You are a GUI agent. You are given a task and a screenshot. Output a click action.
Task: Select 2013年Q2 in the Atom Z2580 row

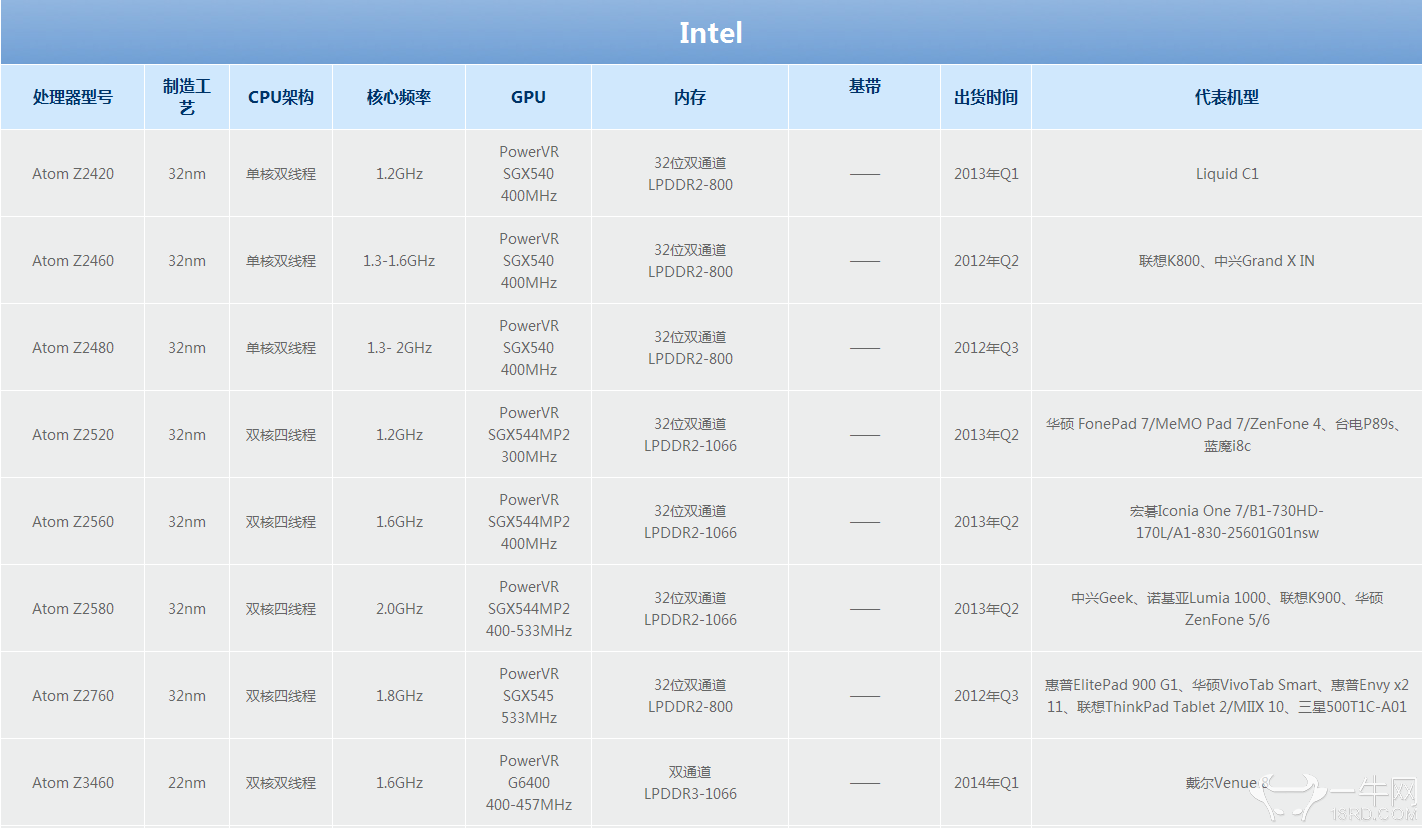click(986, 609)
